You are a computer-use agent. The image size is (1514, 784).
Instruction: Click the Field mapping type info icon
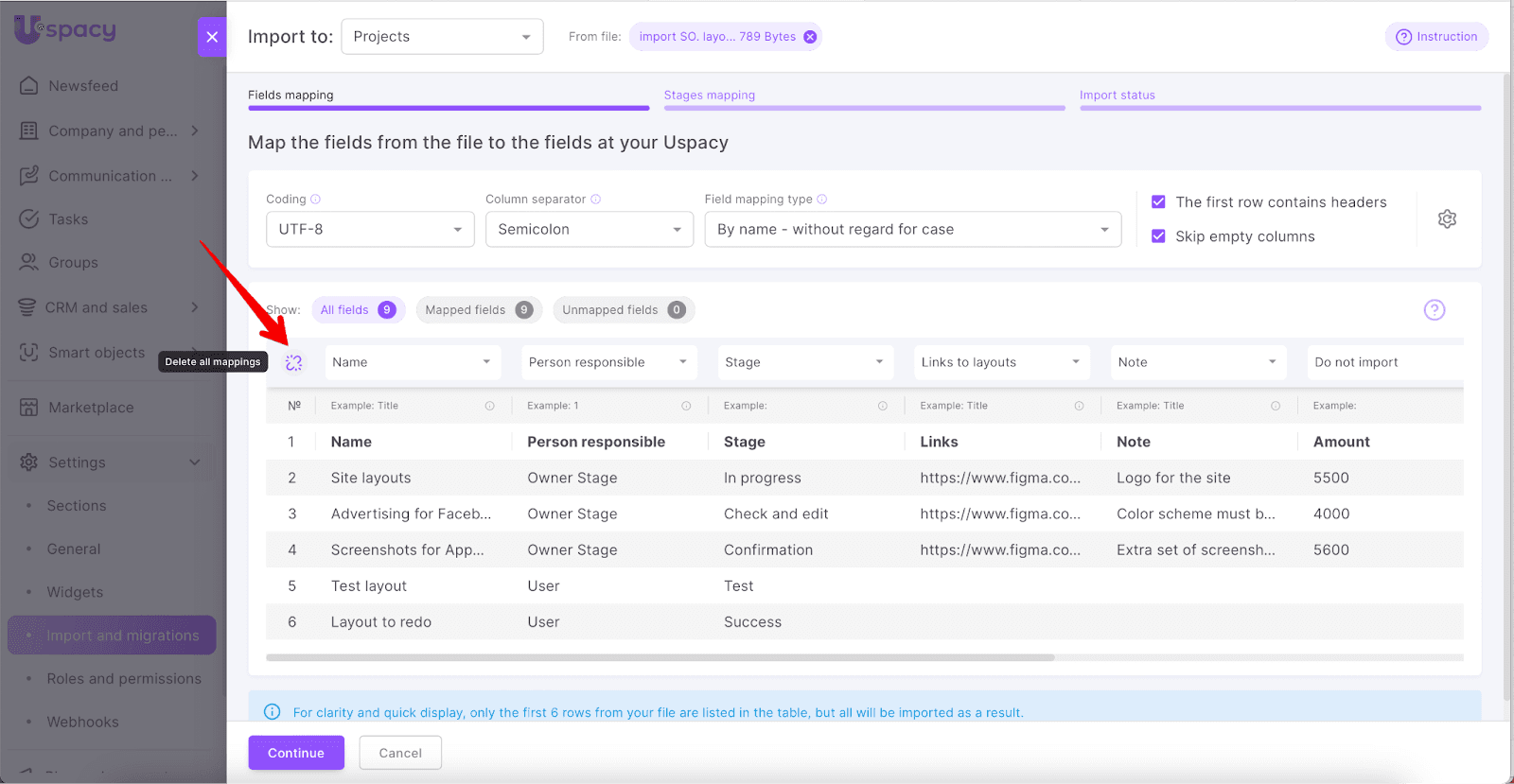(x=822, y=200)
